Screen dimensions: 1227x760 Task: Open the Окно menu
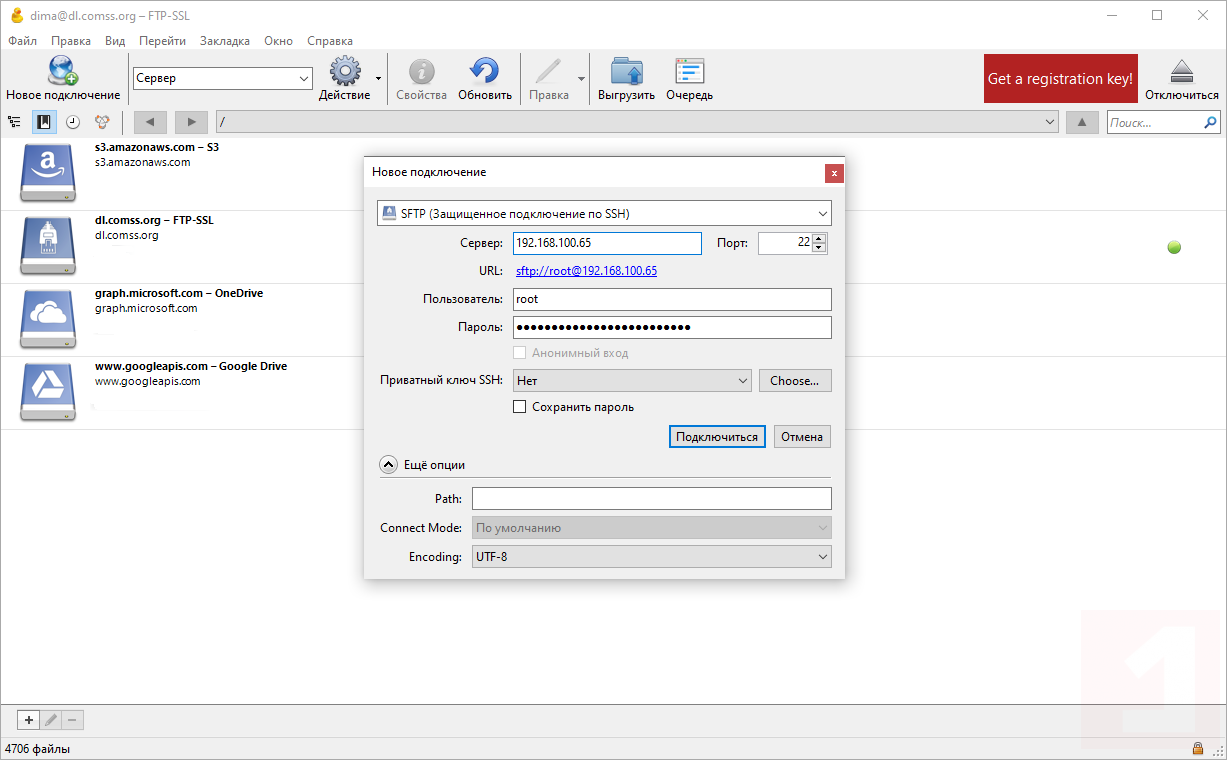(279, 41)
